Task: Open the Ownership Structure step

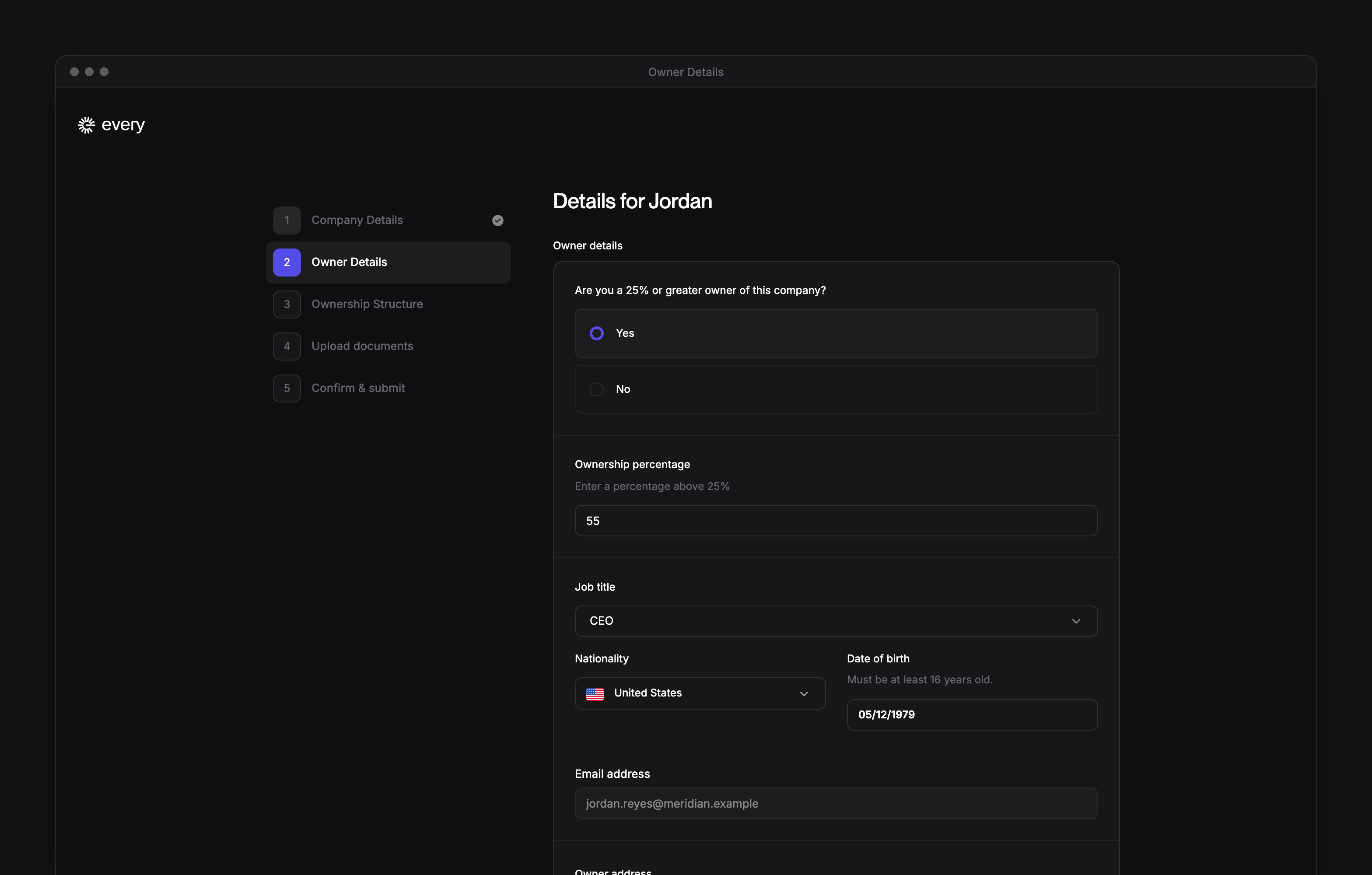Action: click(x=388, y=304)
